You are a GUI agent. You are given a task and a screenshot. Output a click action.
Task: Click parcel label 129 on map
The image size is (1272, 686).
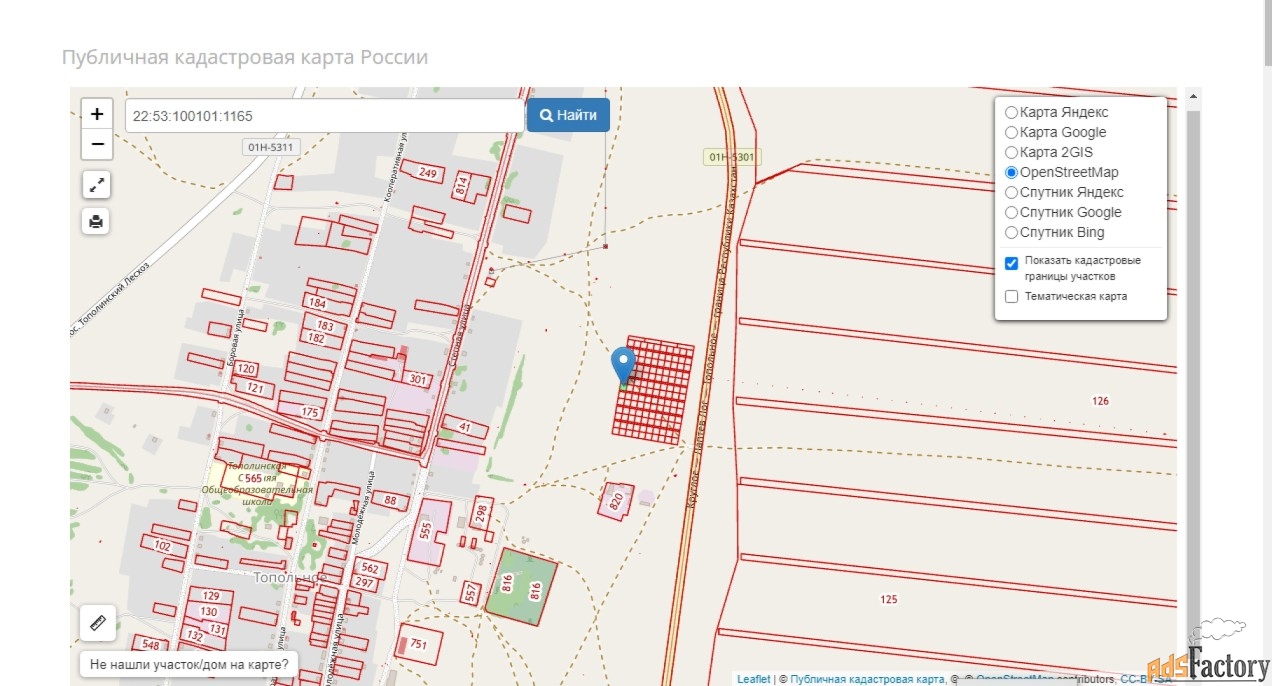[x=210, y=596]
